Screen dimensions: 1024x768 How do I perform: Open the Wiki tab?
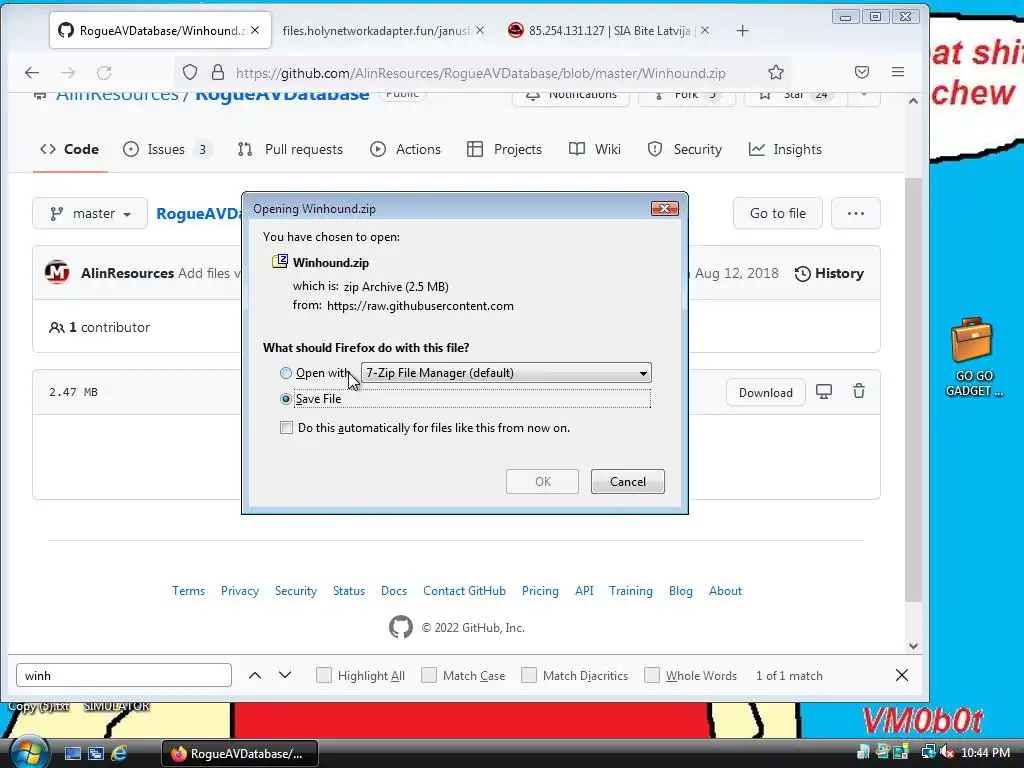point(595,150)
